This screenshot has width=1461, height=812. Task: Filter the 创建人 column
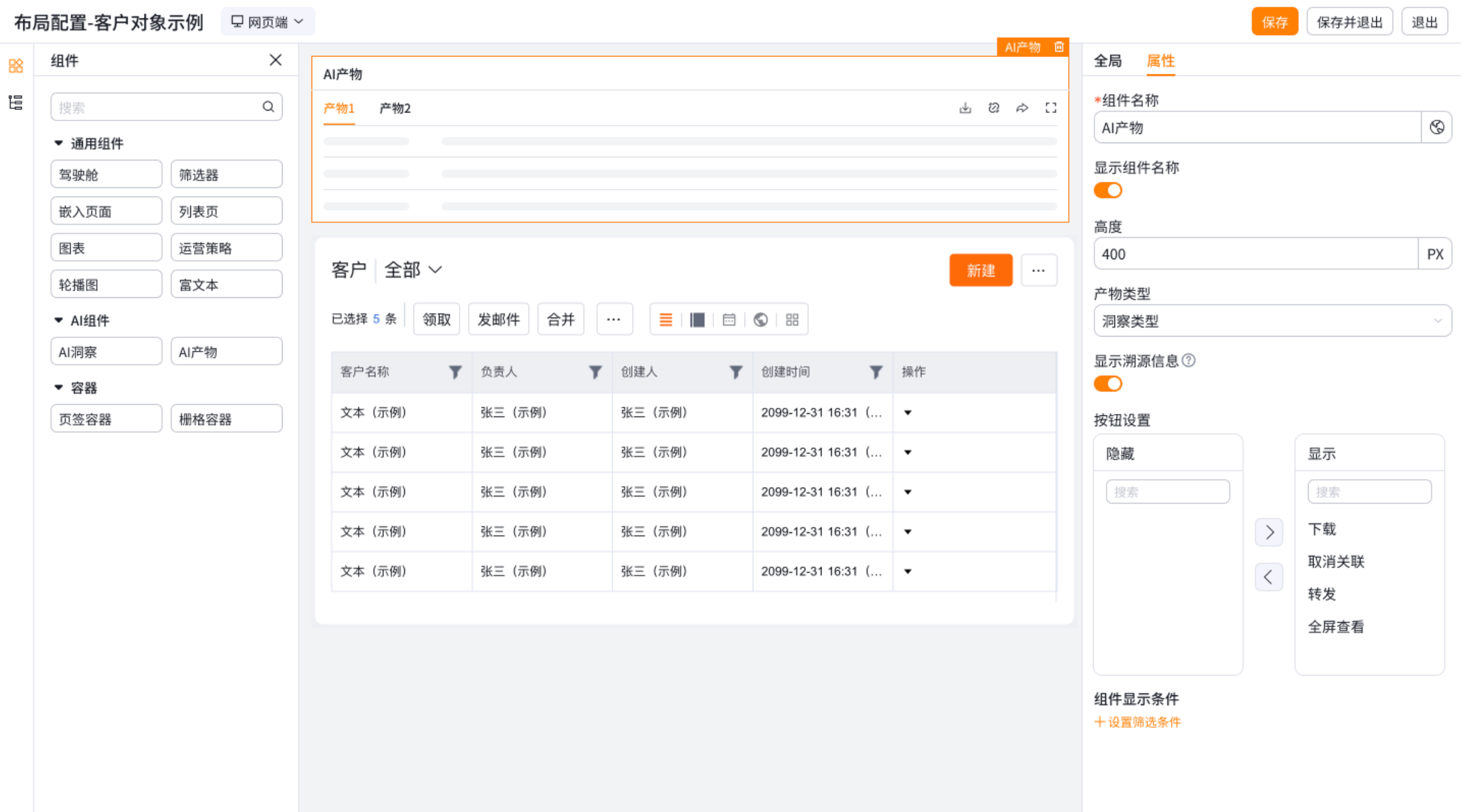tap(736, 372)
